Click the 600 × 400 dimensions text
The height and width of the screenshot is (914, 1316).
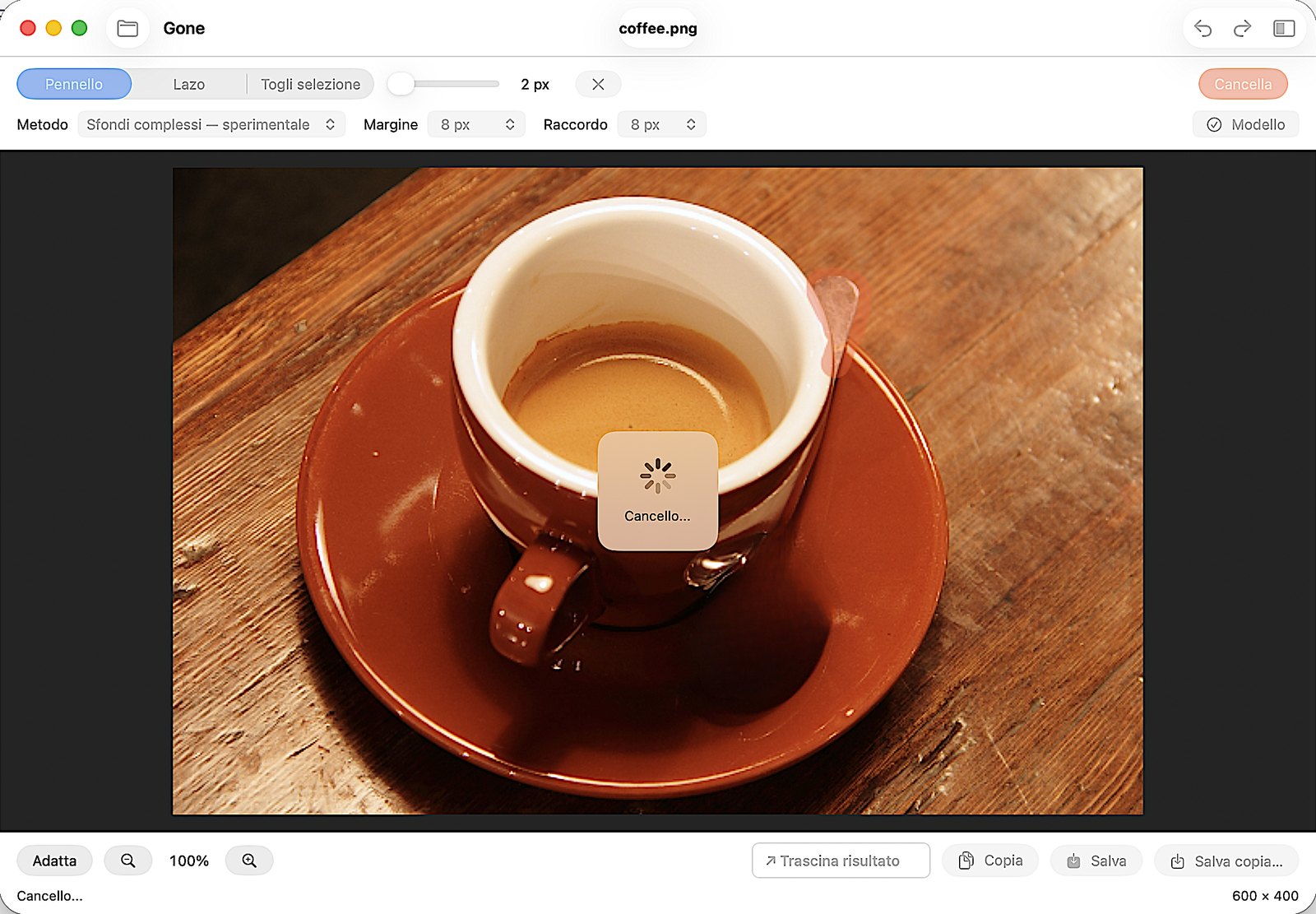click(x=1265, y=896)
